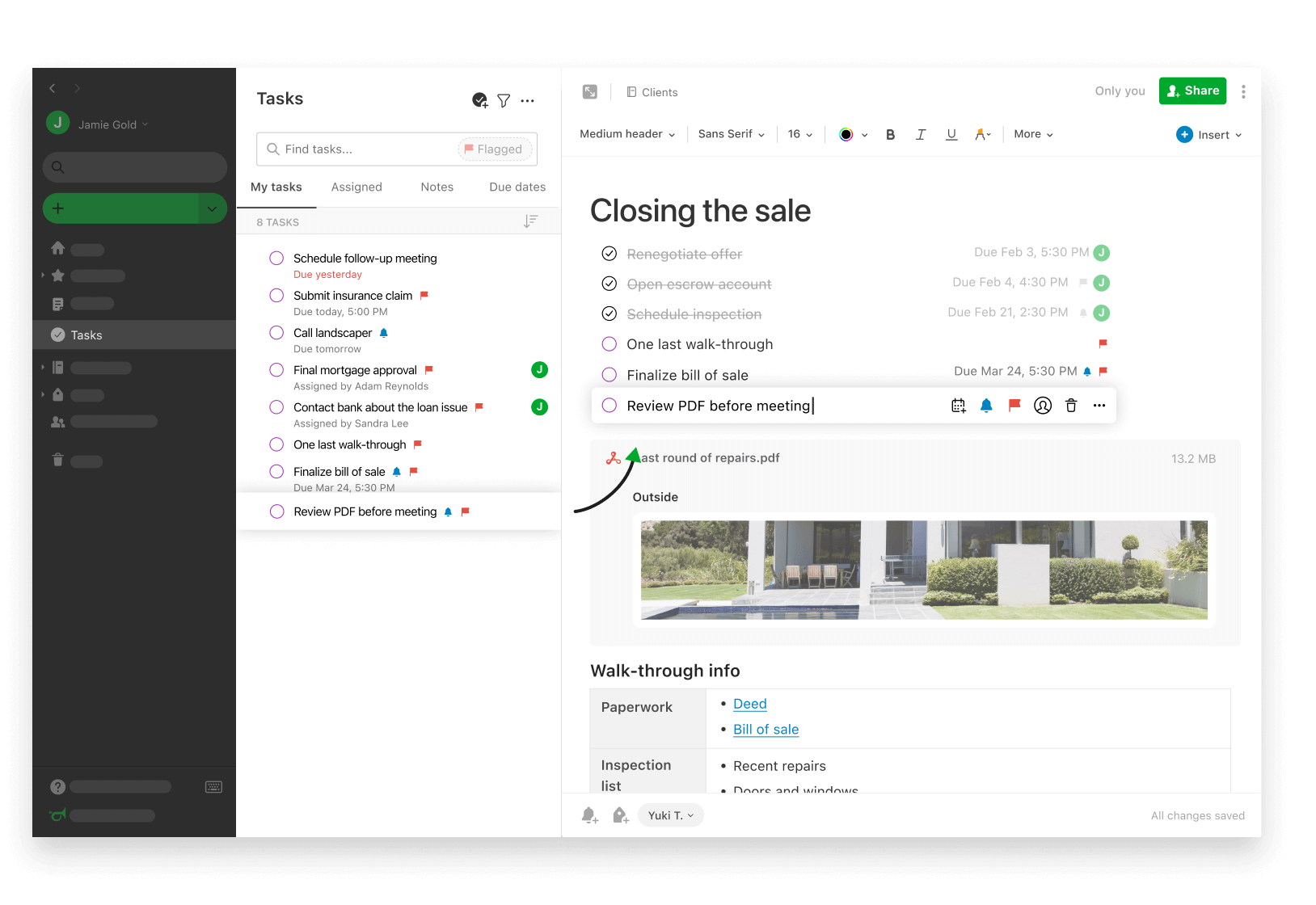Click the green plus new note button
1316x905 pixels.
coord(120,208)
